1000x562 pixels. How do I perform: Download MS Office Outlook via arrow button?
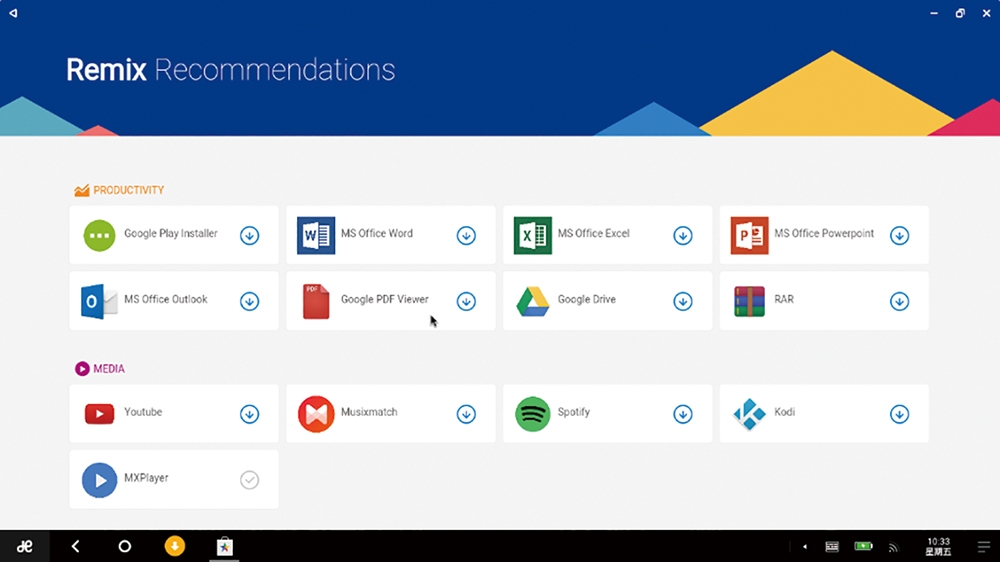tap(249, 301)
